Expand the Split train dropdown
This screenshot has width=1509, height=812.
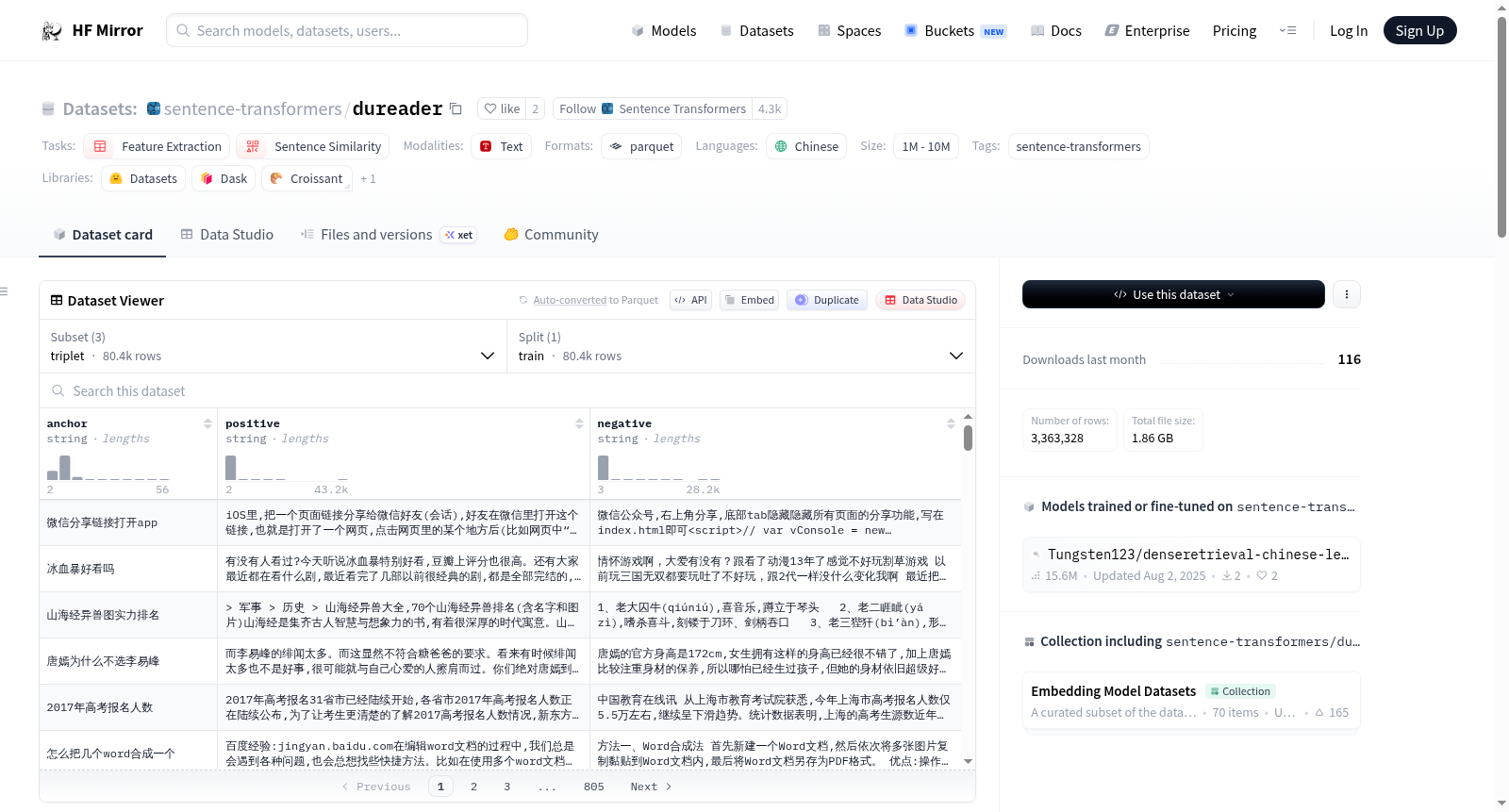click(x=740, y=346)
